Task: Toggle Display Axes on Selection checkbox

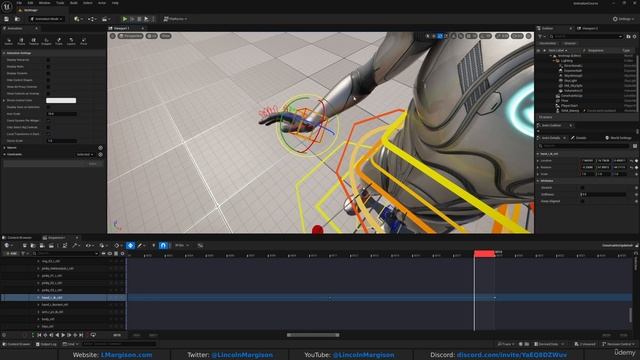Action: (x=48, y=107)
